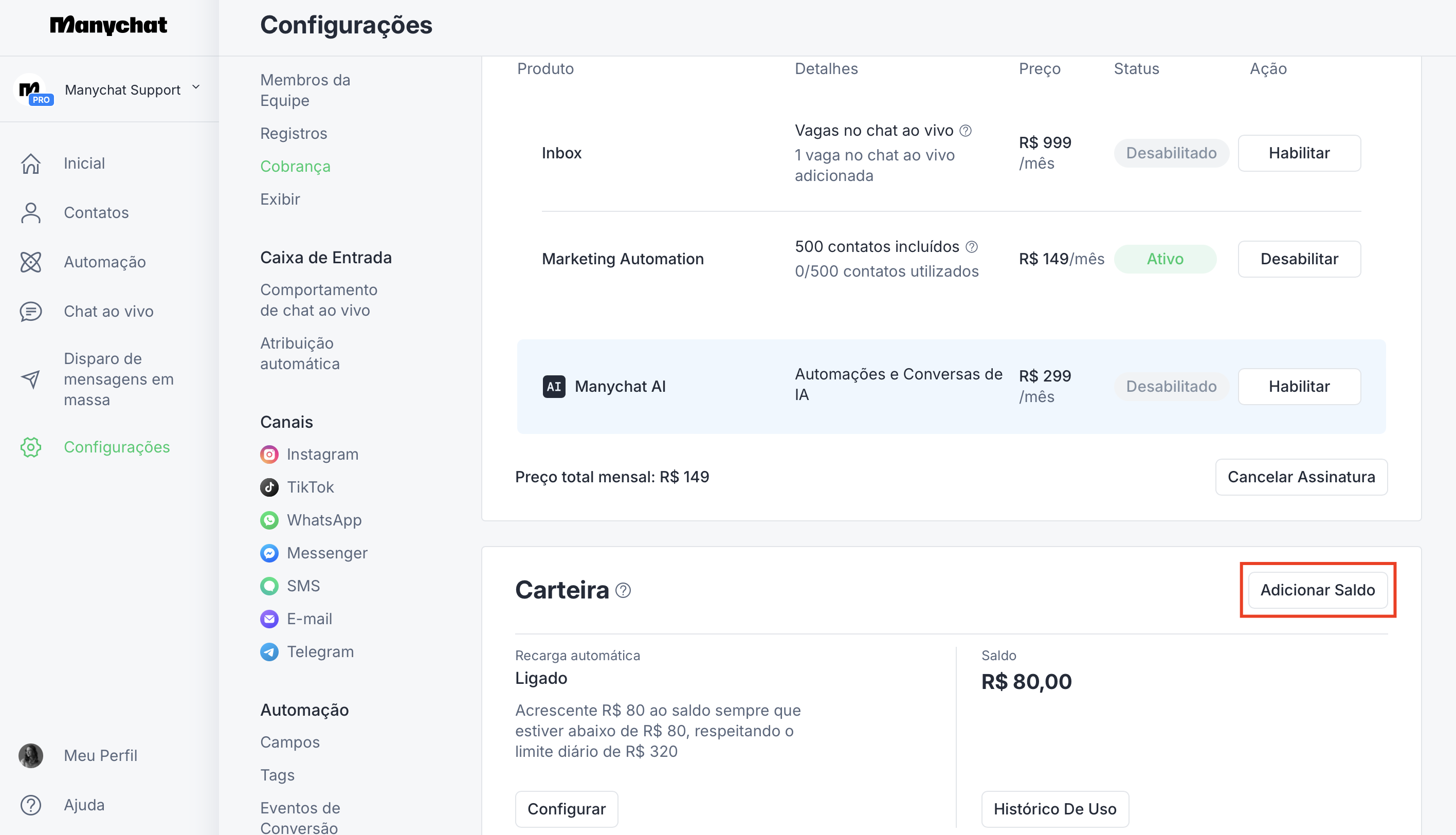Click 0/500 contatos utilizados text
The width and height of the screenshot is (1456, 835).
[x=886, y=272]
